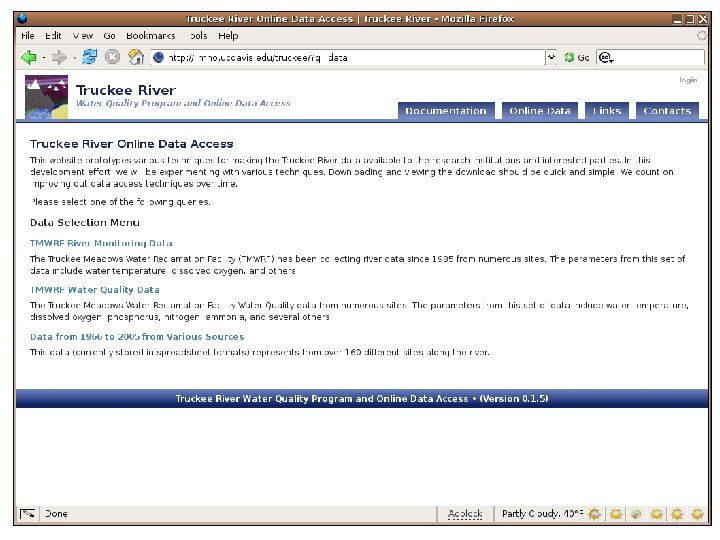720x540 pixels.
Task: Click the Done status bar text
Action: [56, 513]
